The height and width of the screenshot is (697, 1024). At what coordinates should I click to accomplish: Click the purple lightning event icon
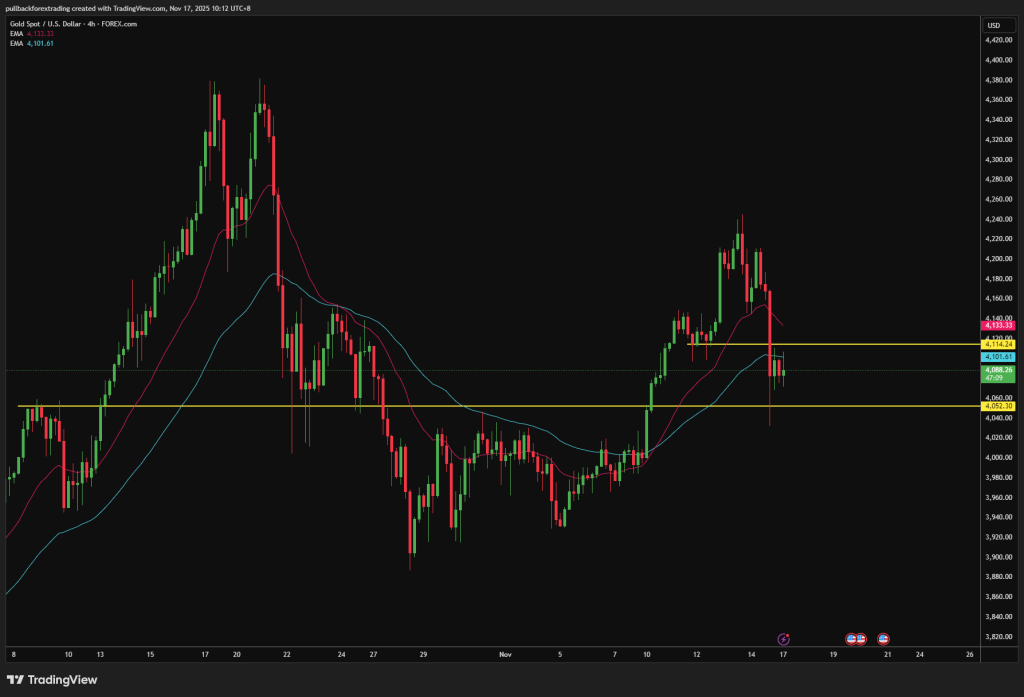(784, 638)
